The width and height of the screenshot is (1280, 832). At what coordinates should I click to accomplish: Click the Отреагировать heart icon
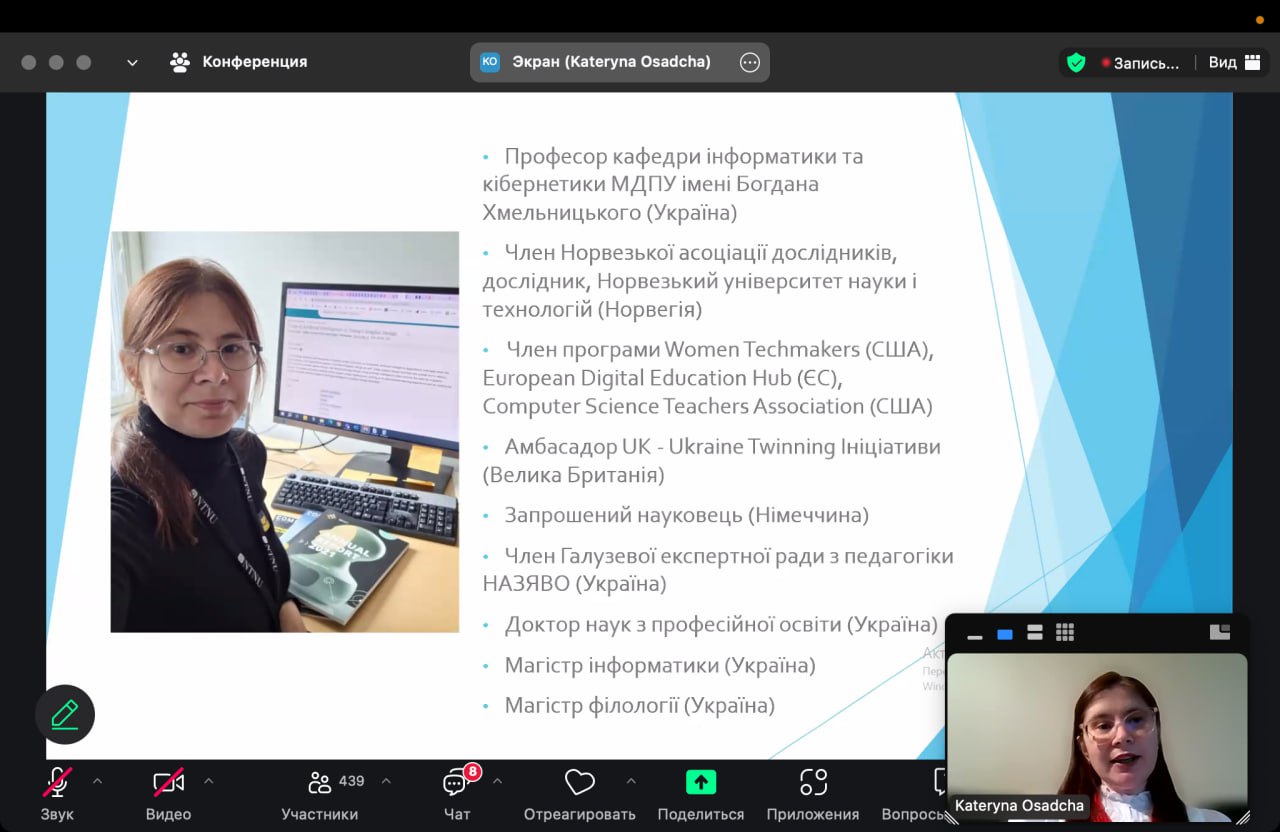tap(579, 782)
